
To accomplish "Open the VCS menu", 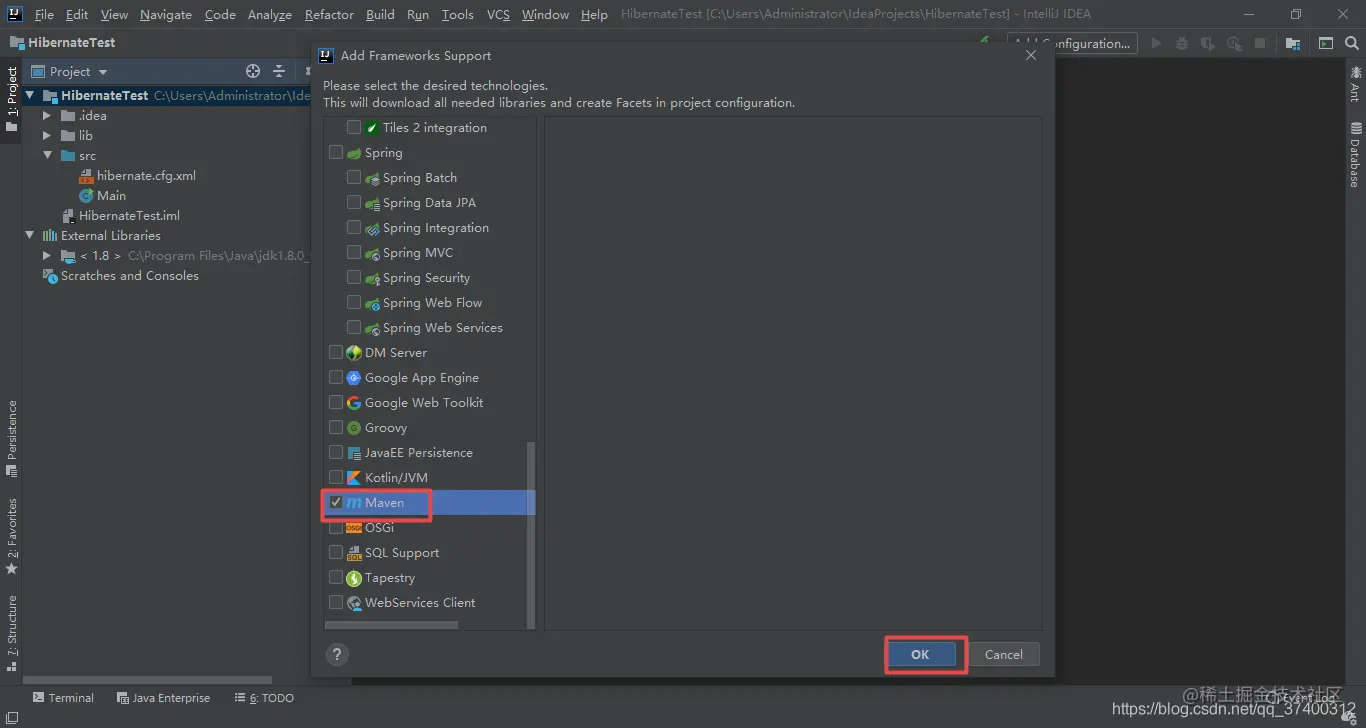I will pyautogui.click(x=498, y=14).
